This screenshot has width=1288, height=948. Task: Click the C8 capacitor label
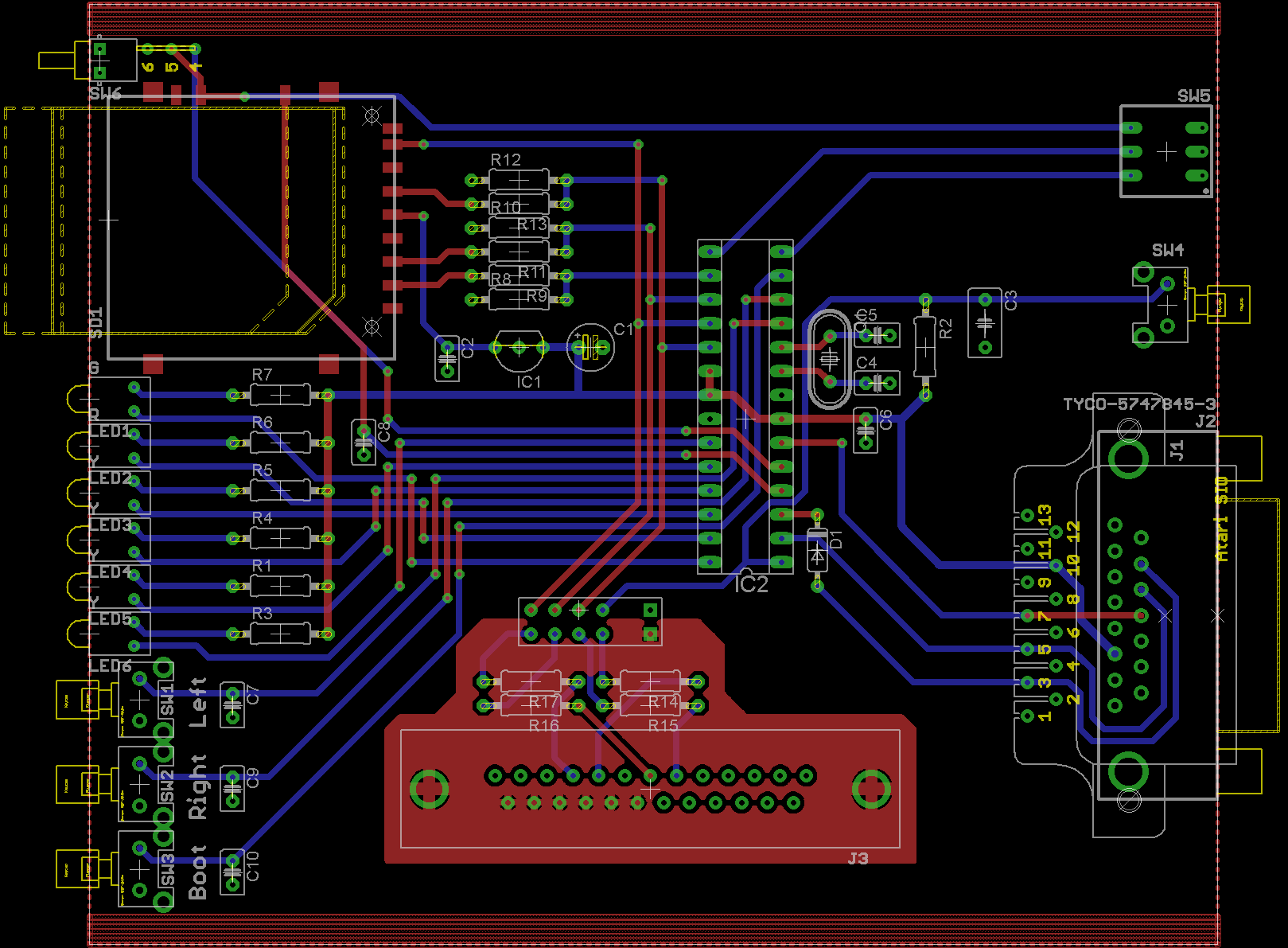(x=384, y=432)
